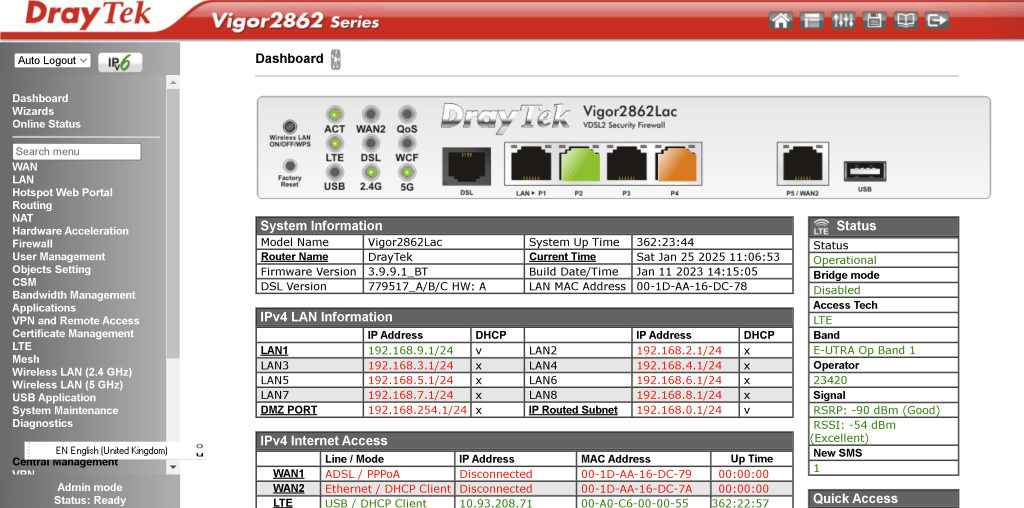
Task: Click the QoS LED indicator
Action: click(x=407, y=114)
